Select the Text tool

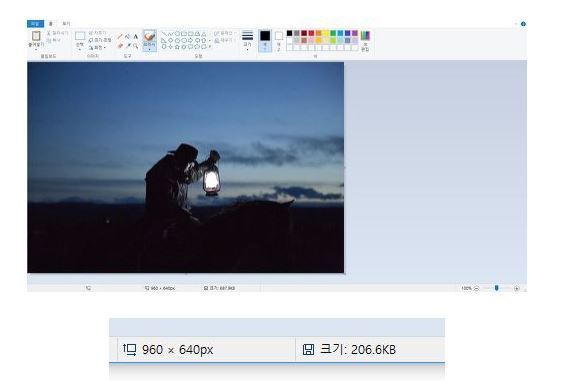tap(136, 36)
